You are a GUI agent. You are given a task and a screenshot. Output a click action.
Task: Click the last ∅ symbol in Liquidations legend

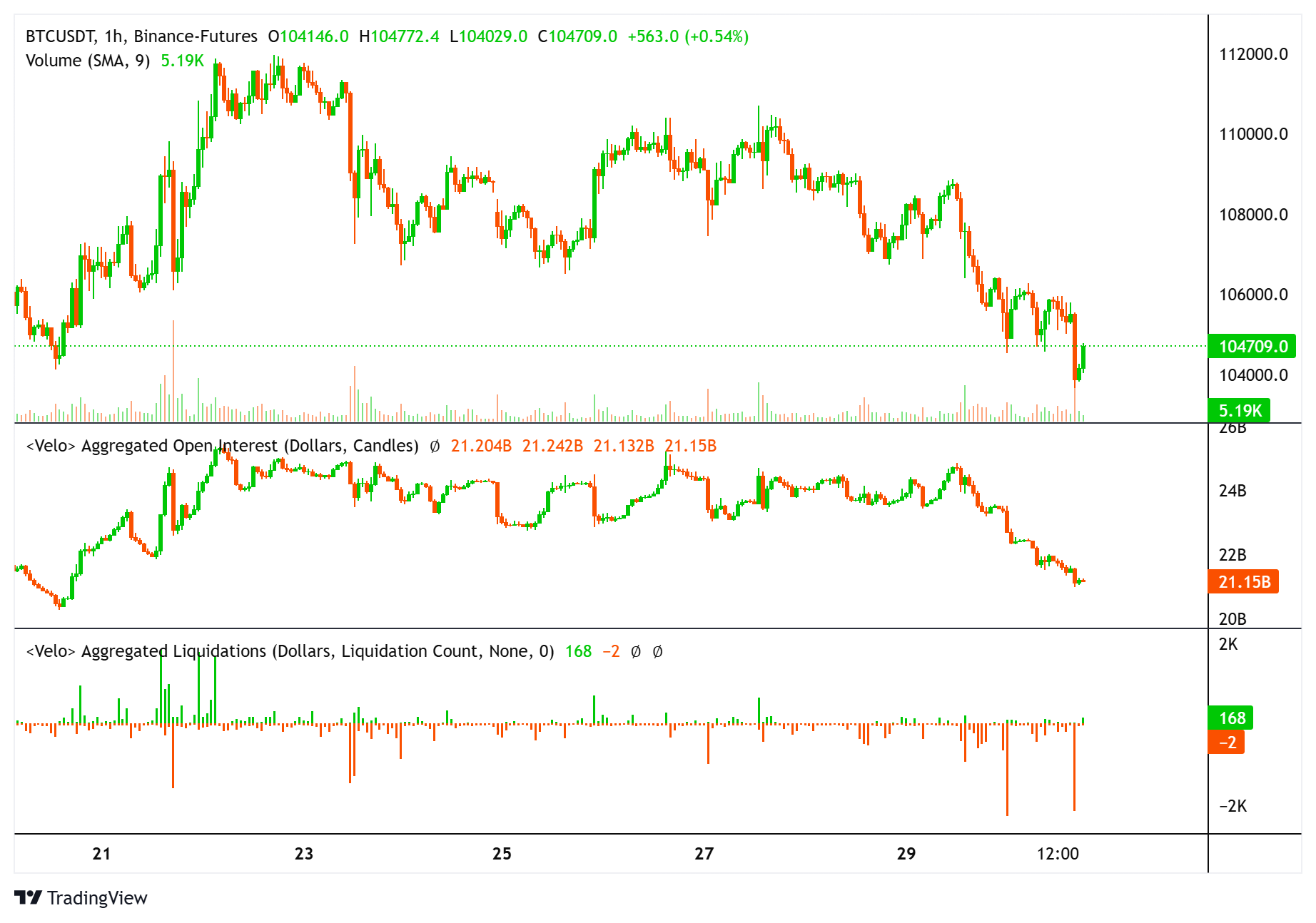(657, 652)
